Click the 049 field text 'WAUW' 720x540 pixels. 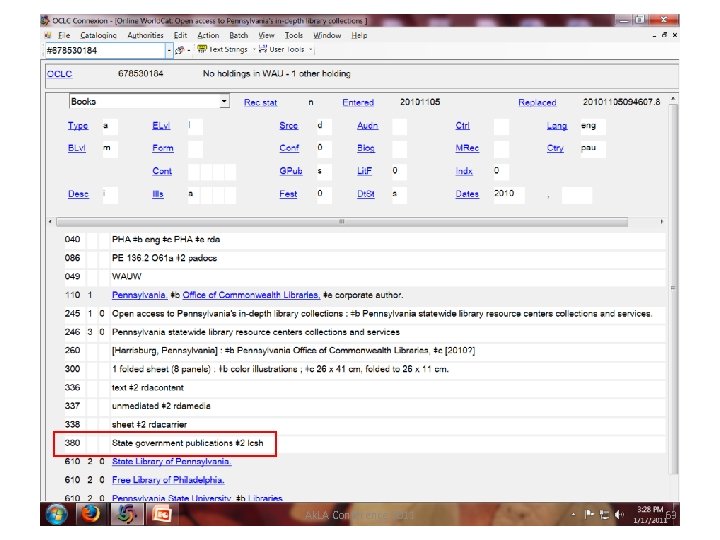click(x=127, y=276)
